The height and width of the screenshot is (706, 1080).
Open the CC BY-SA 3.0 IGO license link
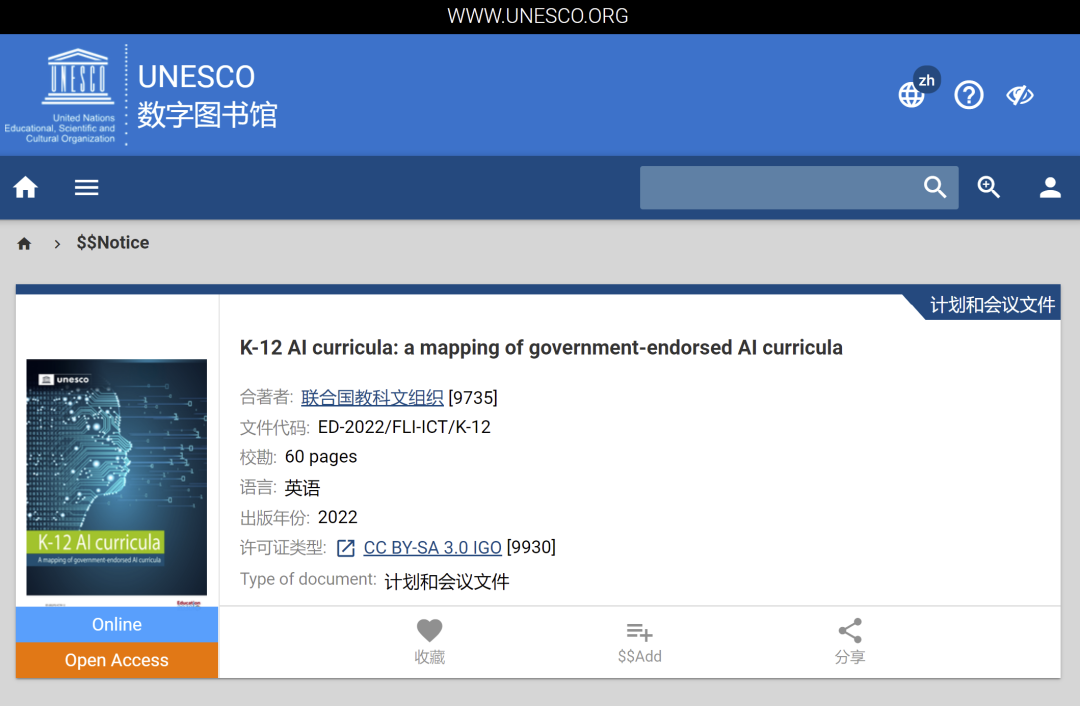pos(432,548)
